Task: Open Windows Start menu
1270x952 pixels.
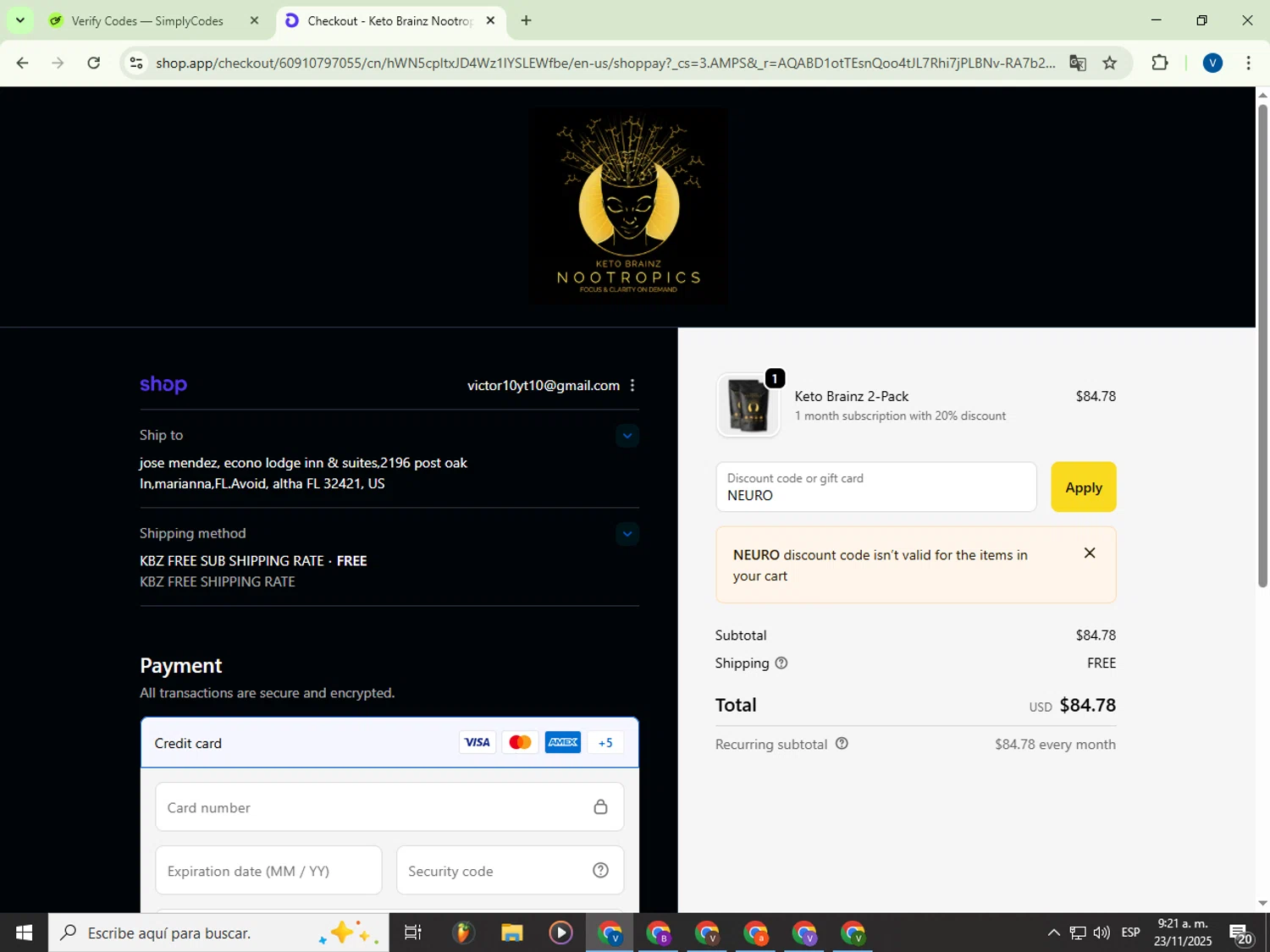Action: tap(24, 933)
